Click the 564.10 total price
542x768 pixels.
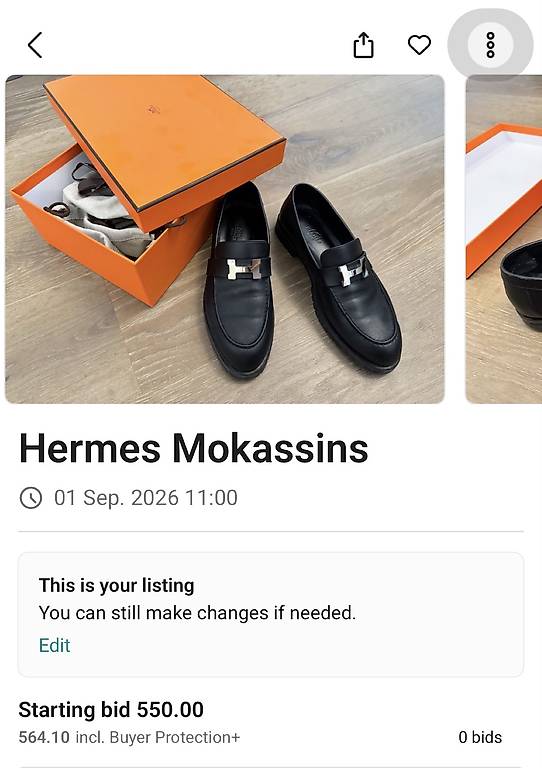tap(44, 737)
